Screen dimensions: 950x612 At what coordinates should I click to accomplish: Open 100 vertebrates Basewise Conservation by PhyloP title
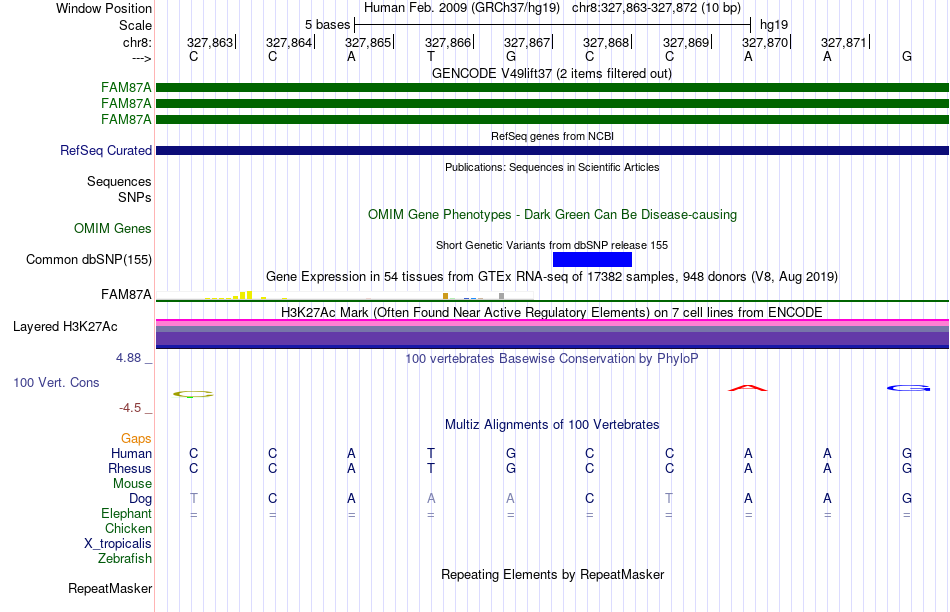point(552,359)
